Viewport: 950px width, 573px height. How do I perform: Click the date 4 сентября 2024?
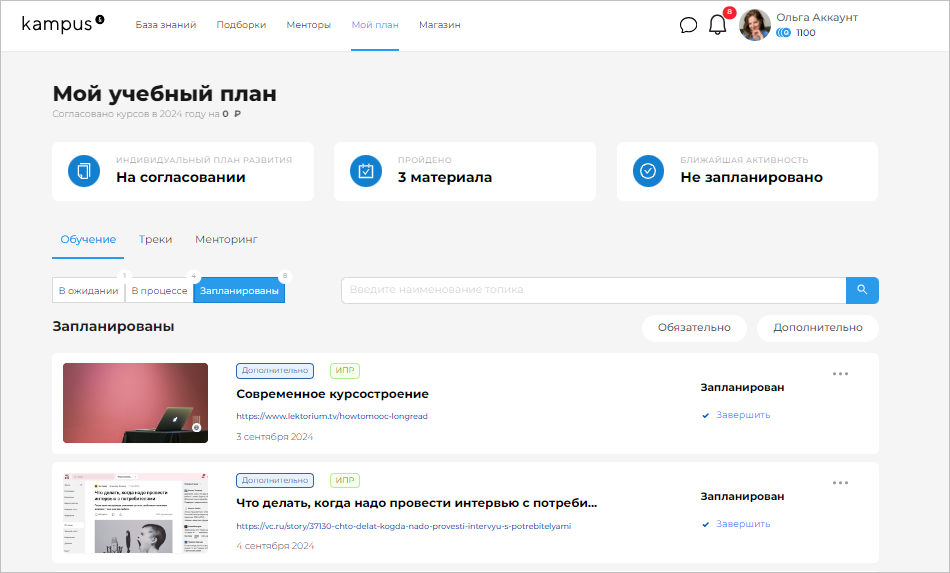point(275,546)
